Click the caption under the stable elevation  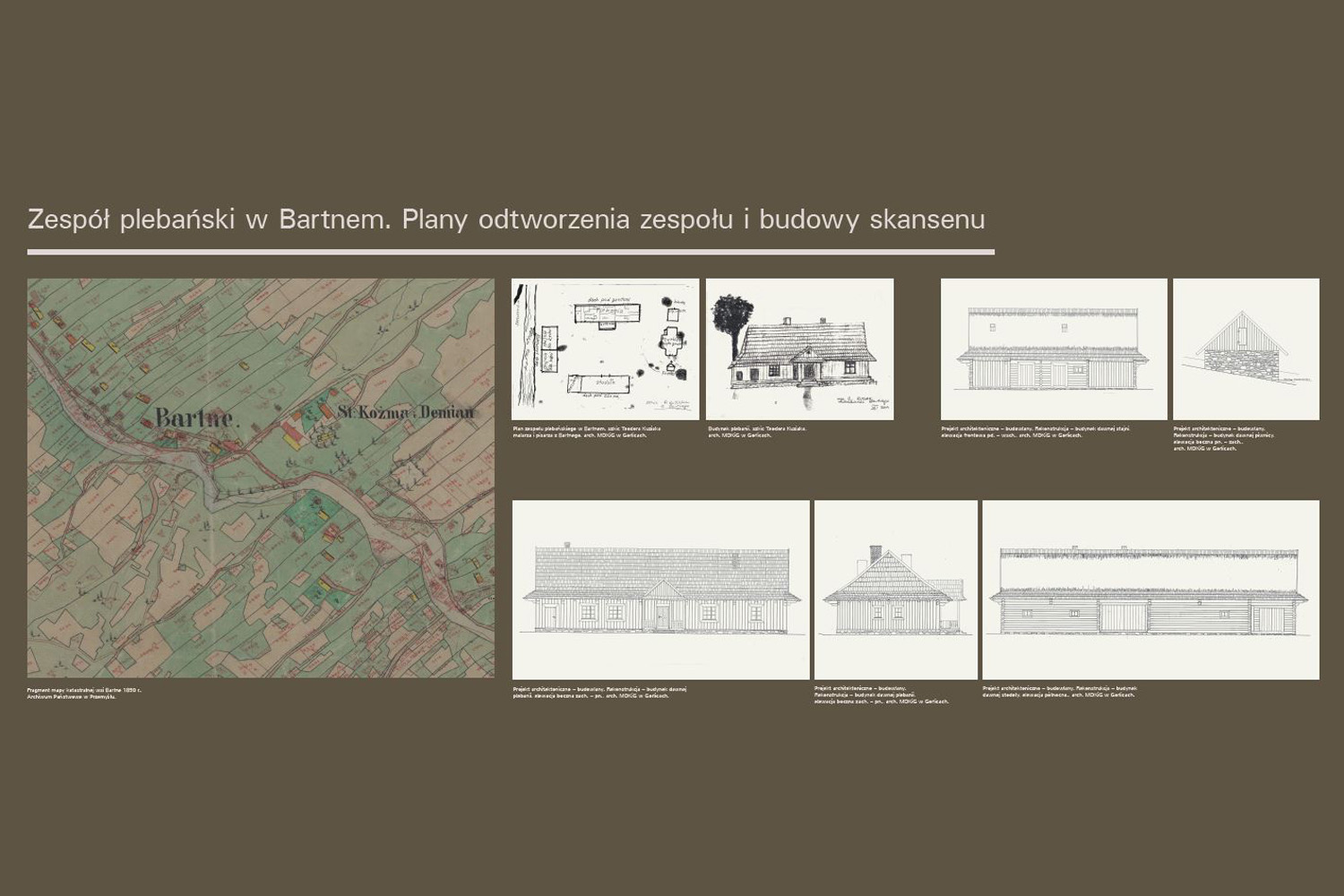1035,432
